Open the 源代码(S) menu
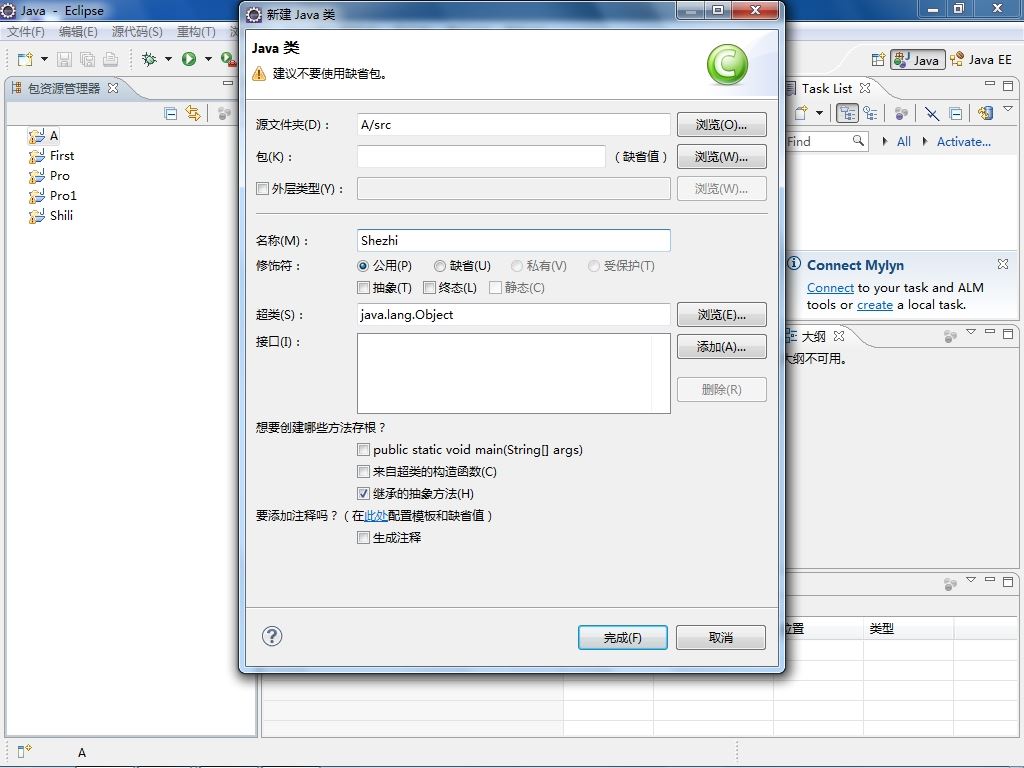This screenshot has width=1024, height=768. (136, 31)
